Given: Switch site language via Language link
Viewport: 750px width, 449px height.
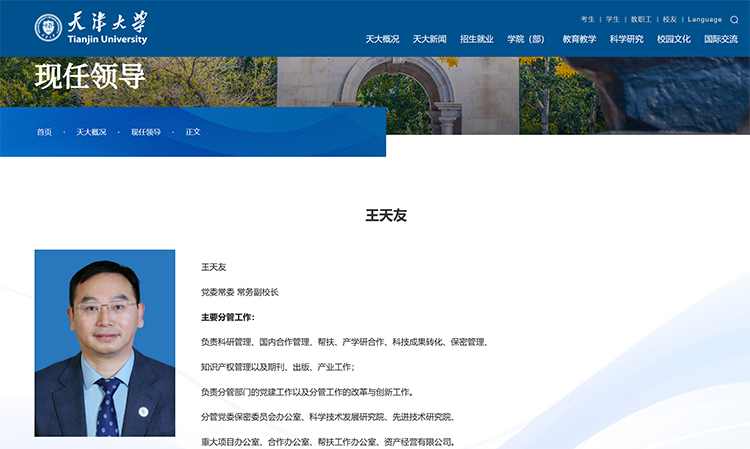Looking at the screenshot, I should 704,19.
